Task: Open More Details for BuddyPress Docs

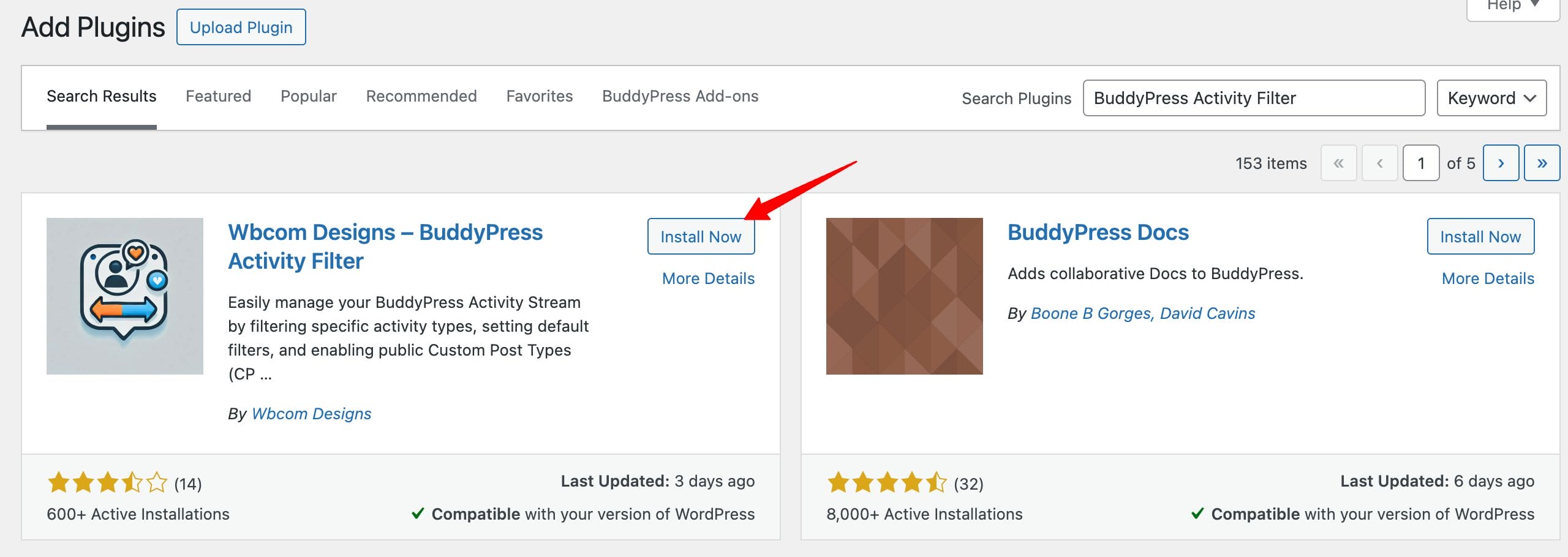Action: (x=1488, y=278)
